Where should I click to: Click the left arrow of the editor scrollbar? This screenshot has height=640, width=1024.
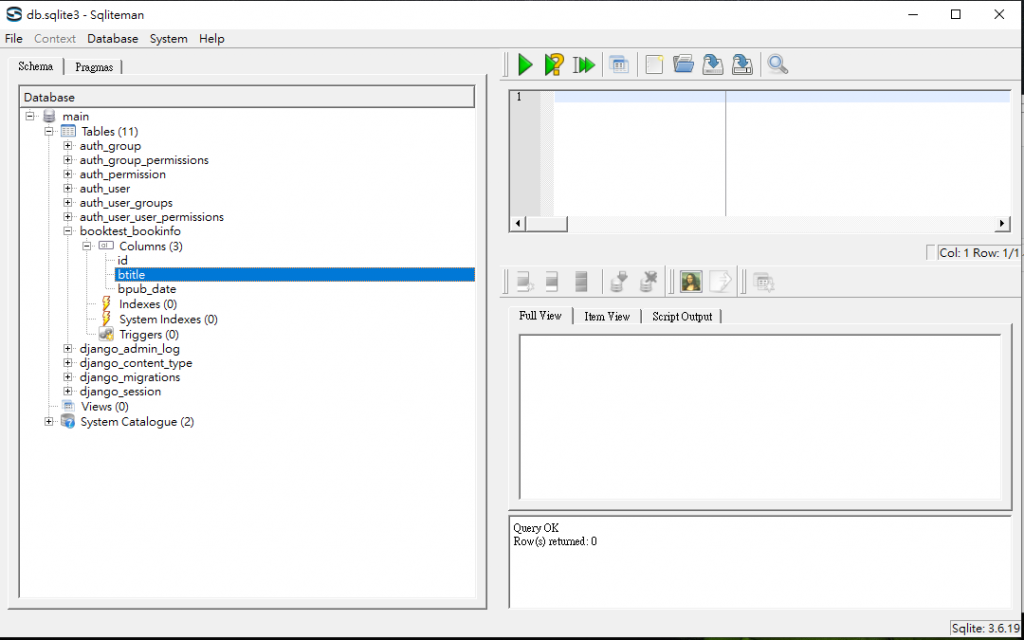point(517,223)
